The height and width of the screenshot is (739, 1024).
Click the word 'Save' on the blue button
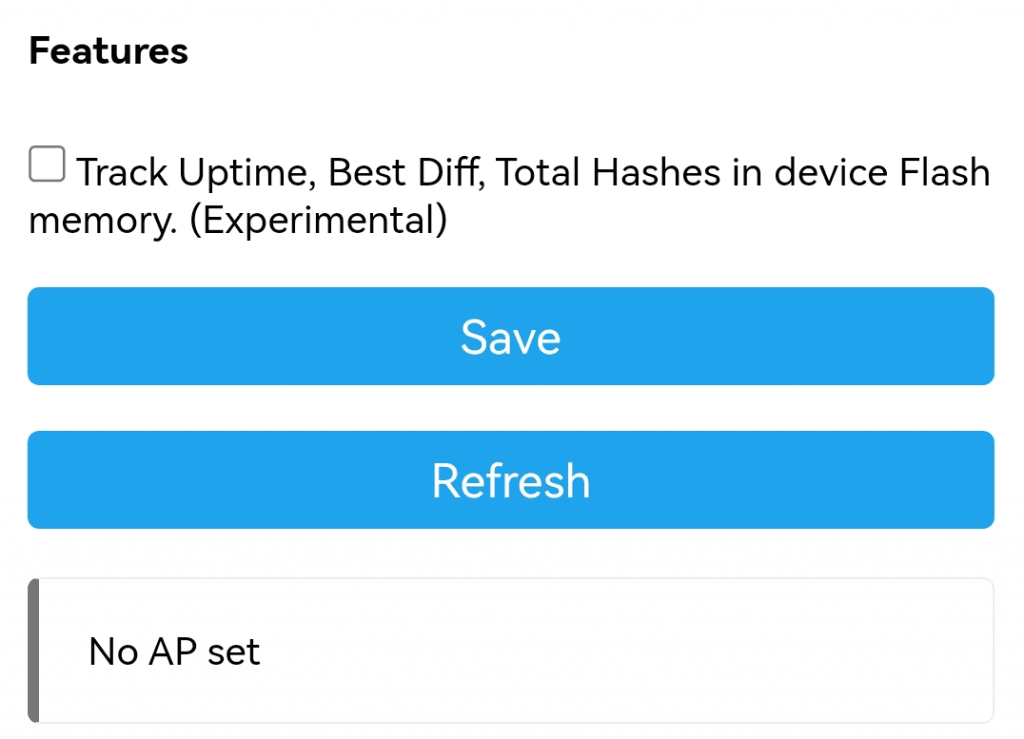[510, 337]
